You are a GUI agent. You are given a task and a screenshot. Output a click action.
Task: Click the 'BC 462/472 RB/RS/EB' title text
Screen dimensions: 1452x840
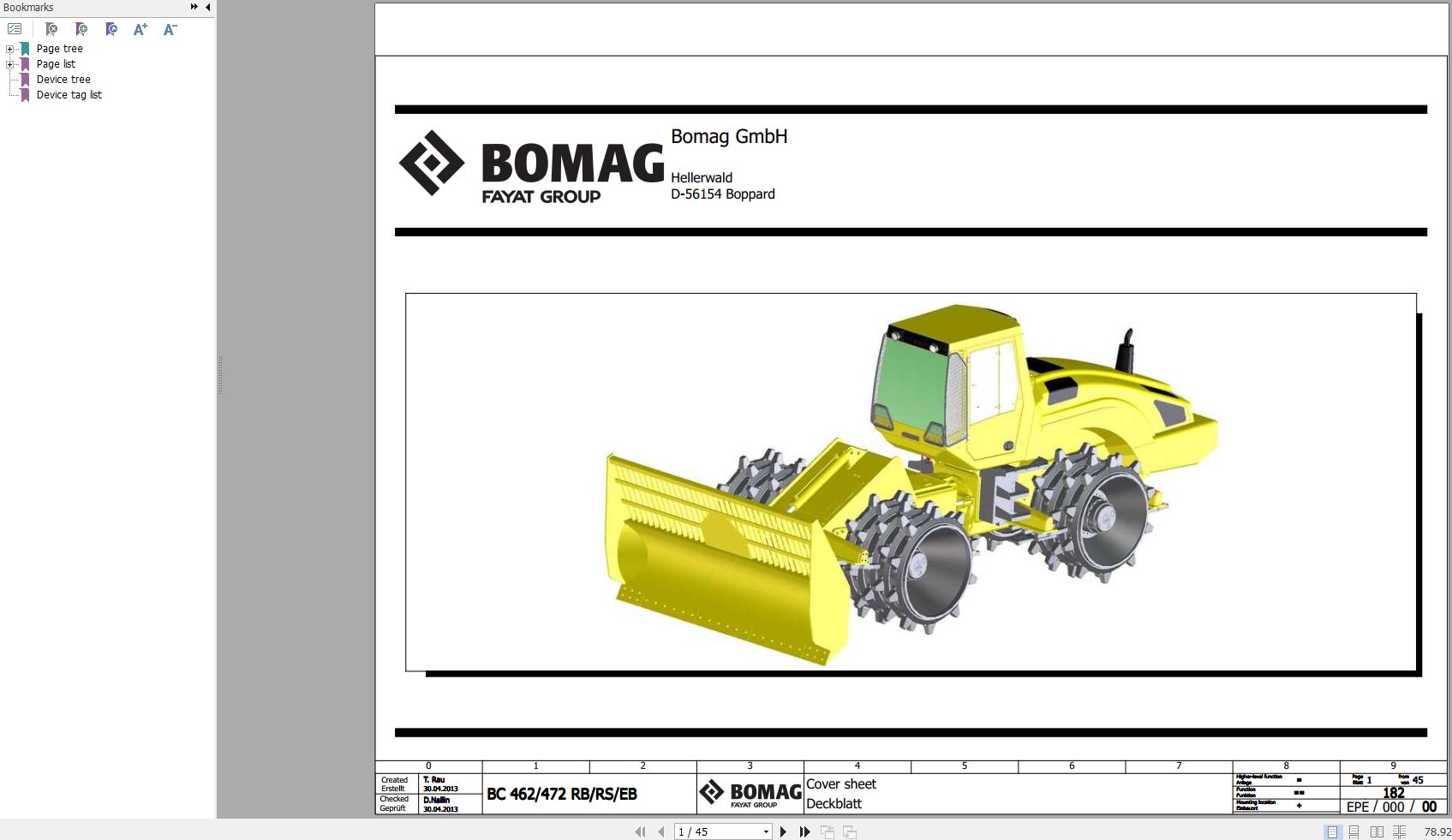click(x=562, y=794)
